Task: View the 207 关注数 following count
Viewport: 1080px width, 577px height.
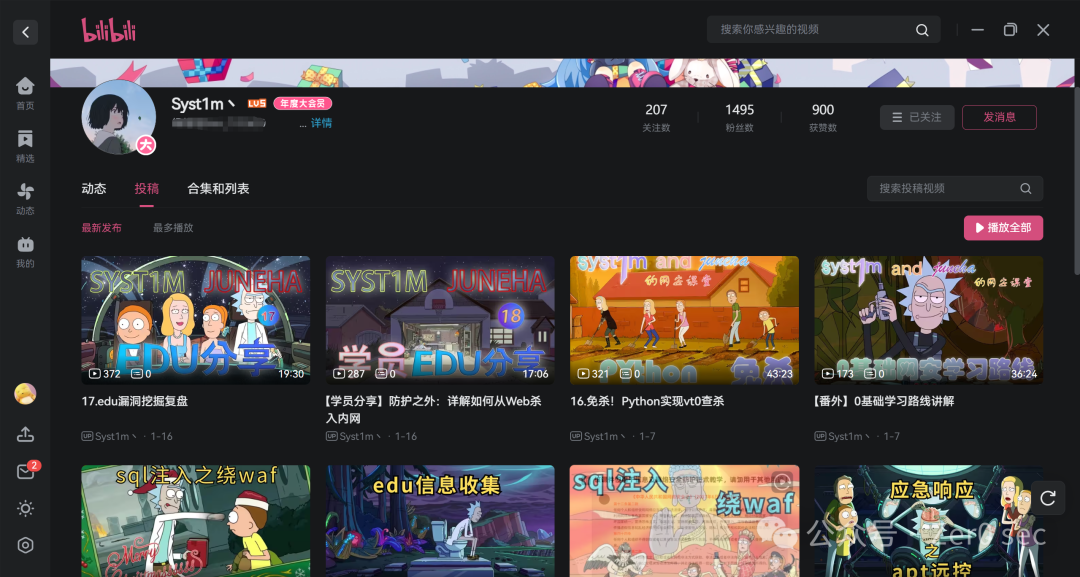Action: (656, 117)
